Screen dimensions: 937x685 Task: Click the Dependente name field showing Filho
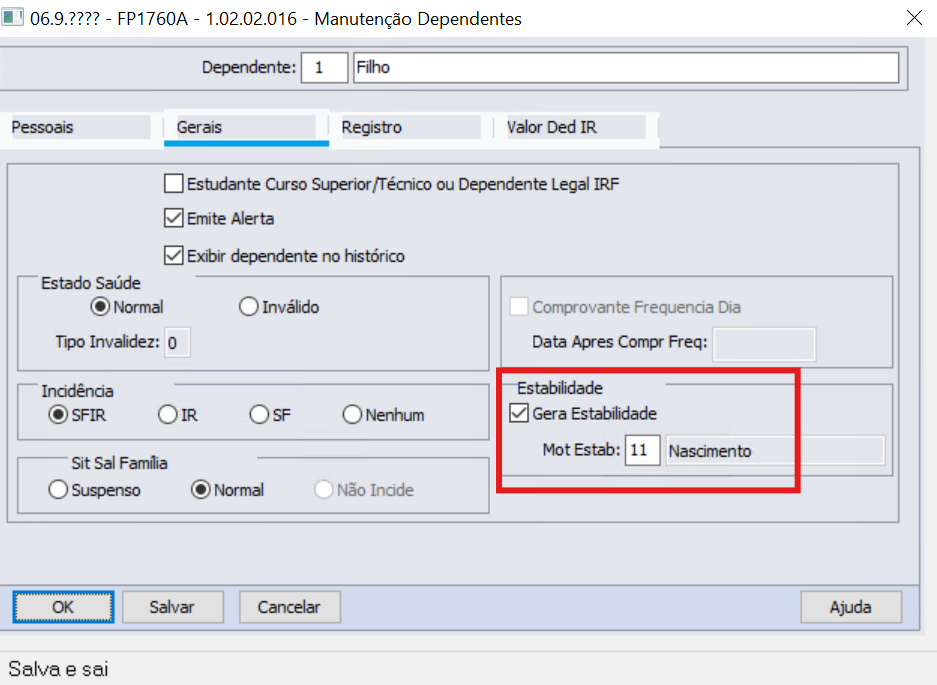tap(626, 68)
